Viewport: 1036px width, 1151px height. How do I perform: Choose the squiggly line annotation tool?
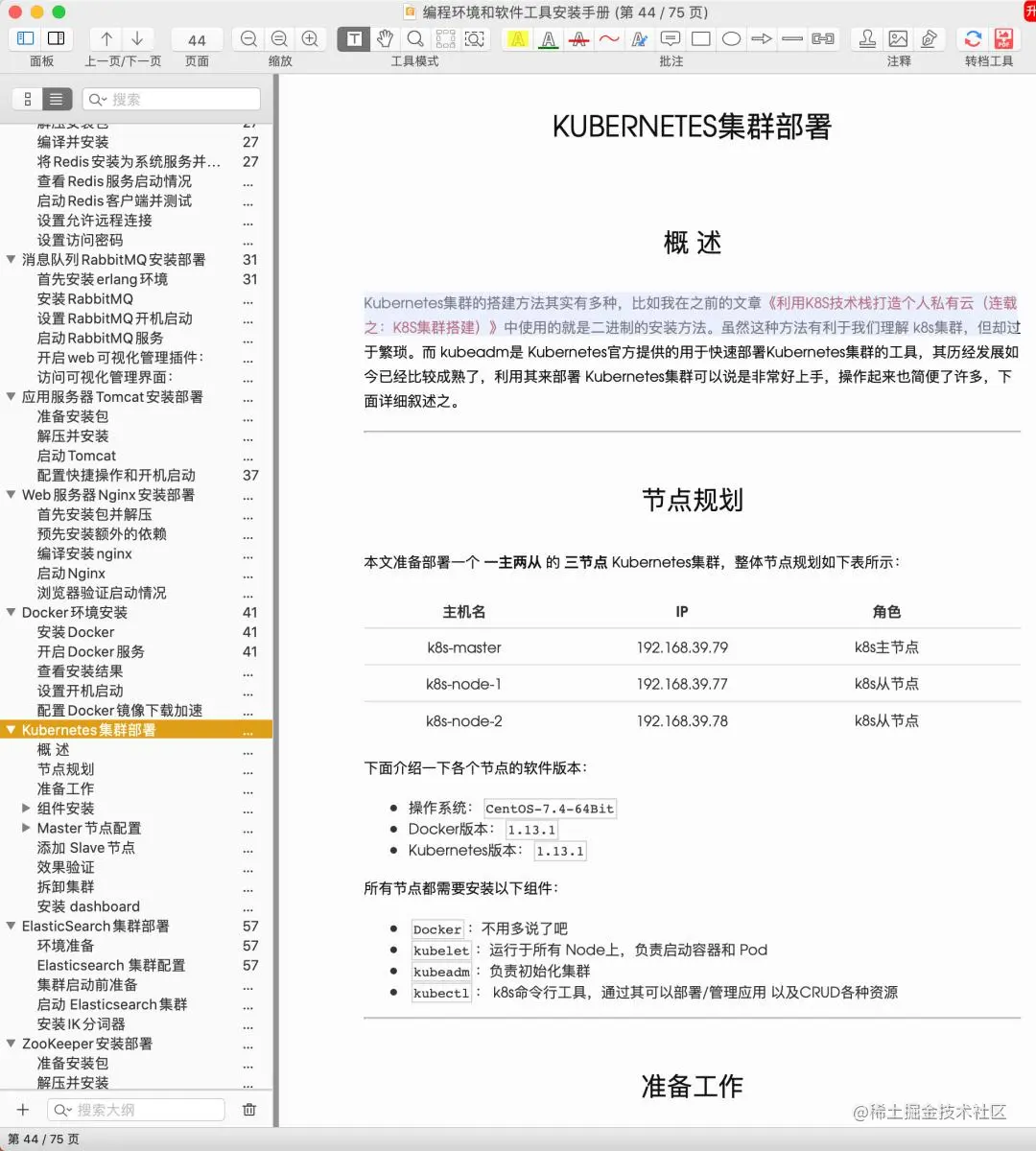[x=609, y=38]
